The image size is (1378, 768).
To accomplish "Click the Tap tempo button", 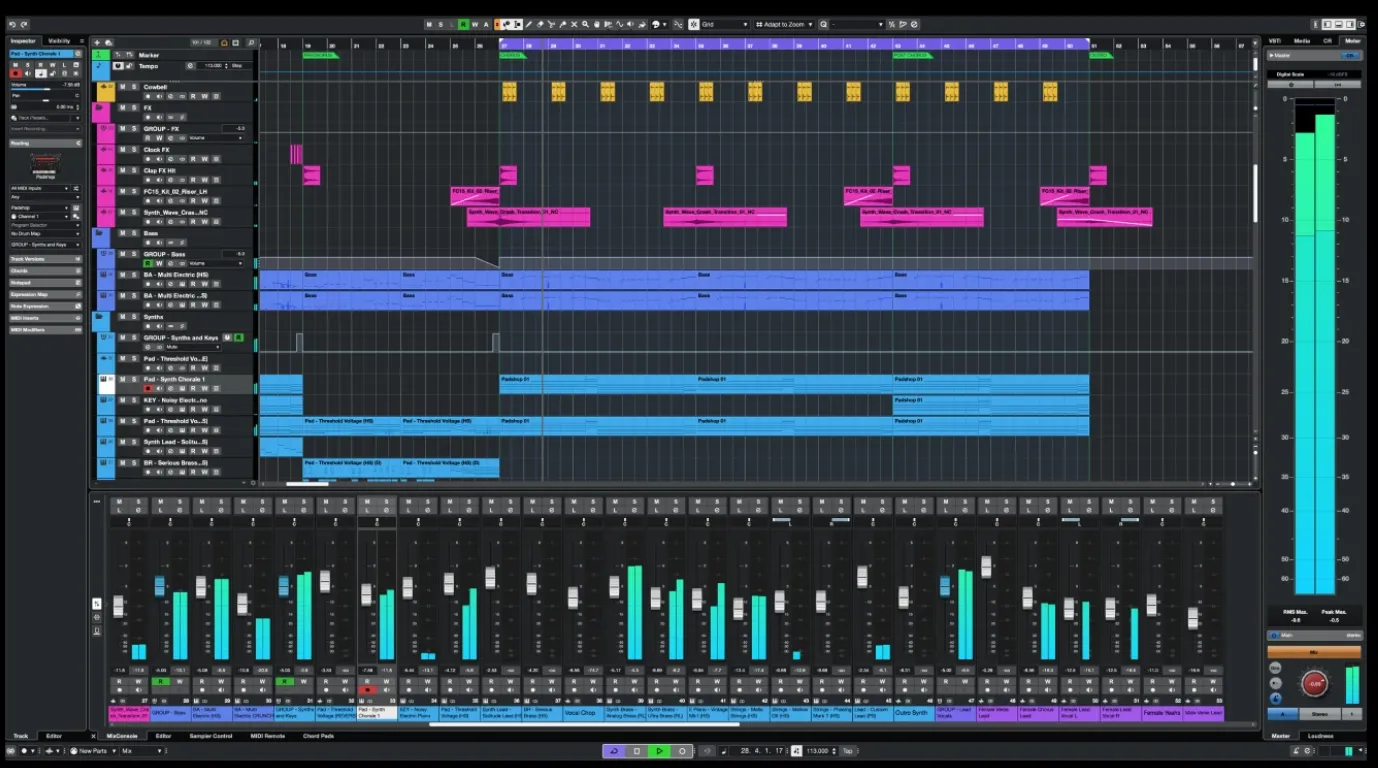I will coord(848,751).
